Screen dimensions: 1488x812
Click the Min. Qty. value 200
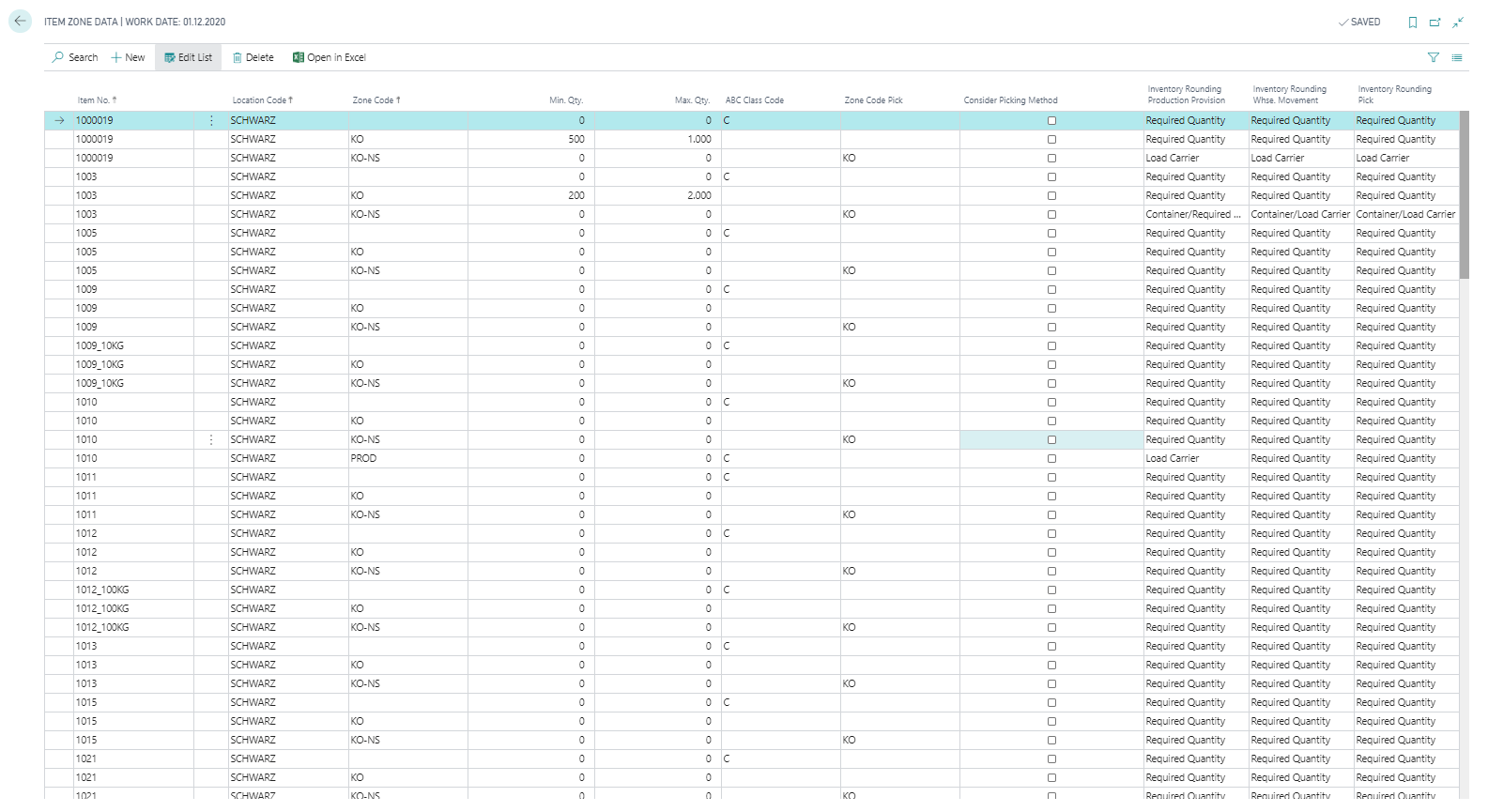click(x=576, y=195)
